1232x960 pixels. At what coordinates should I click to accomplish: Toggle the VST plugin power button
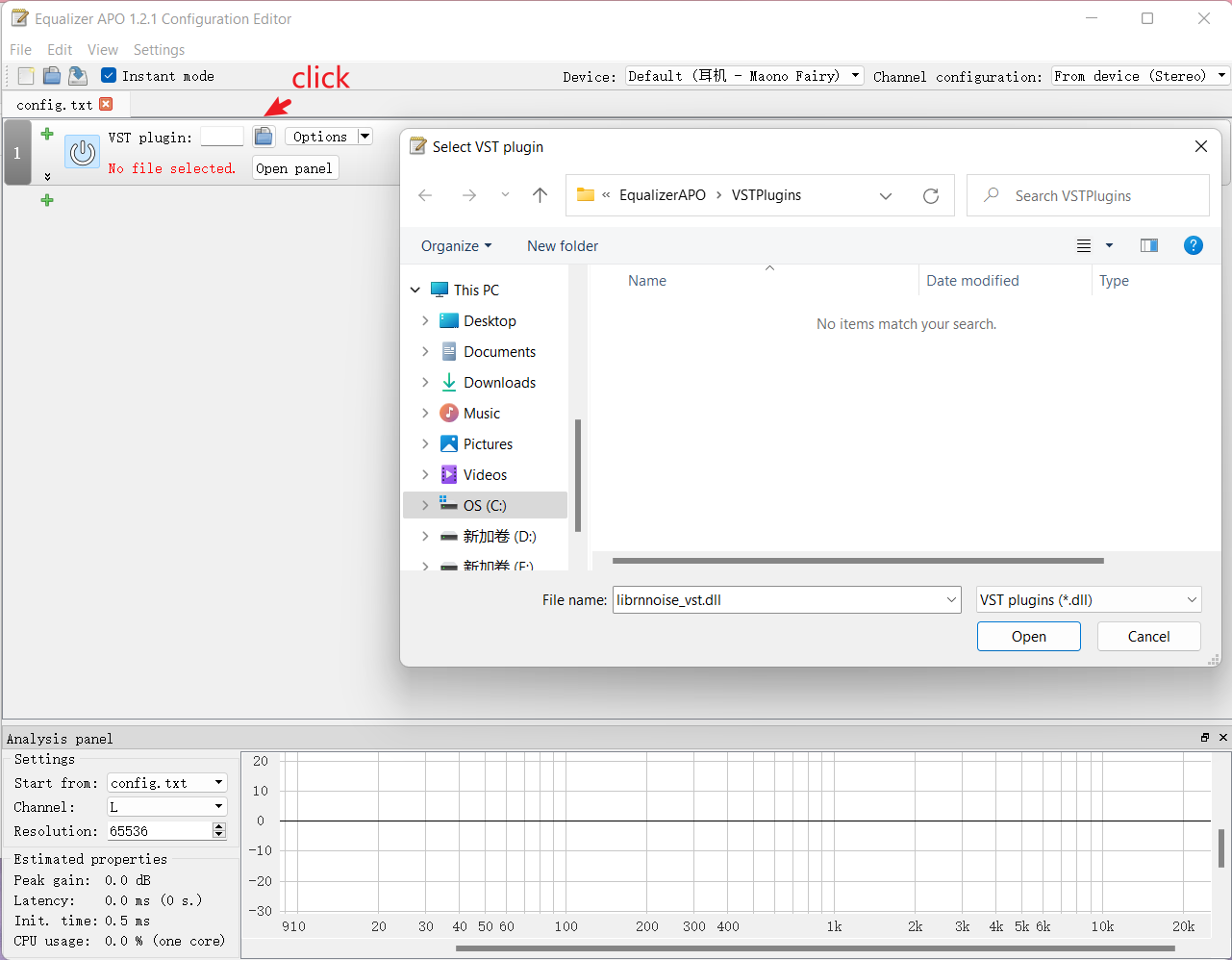click(x=83, y=152)
